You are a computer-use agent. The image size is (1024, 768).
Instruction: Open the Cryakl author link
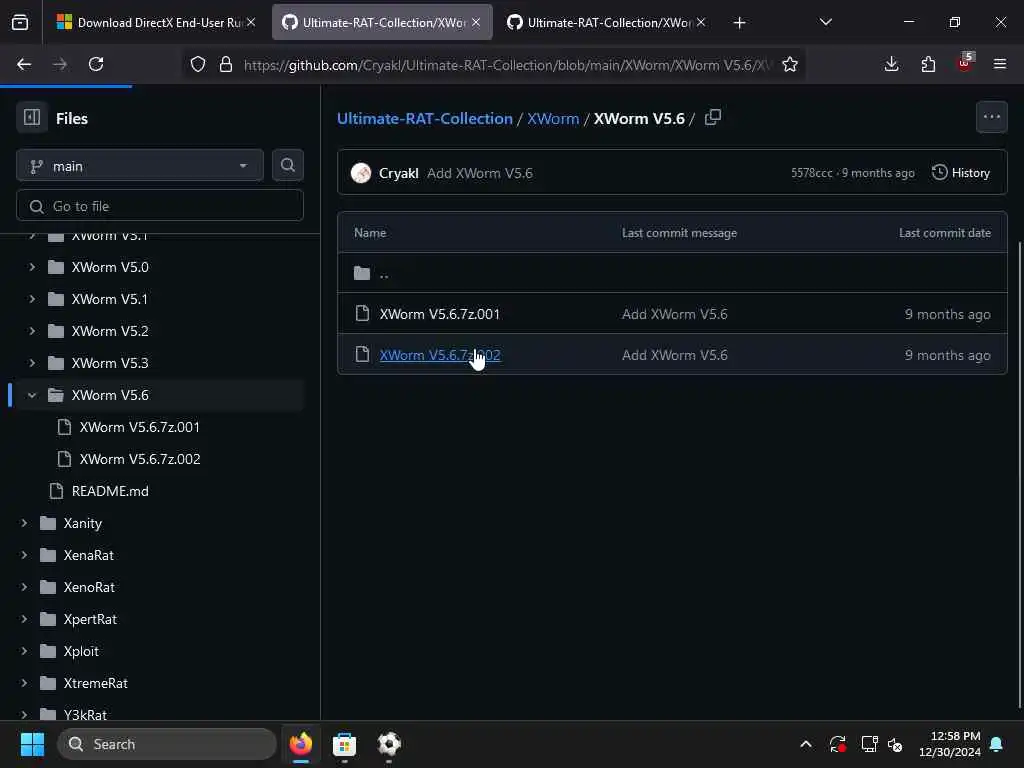click(398, 173)
